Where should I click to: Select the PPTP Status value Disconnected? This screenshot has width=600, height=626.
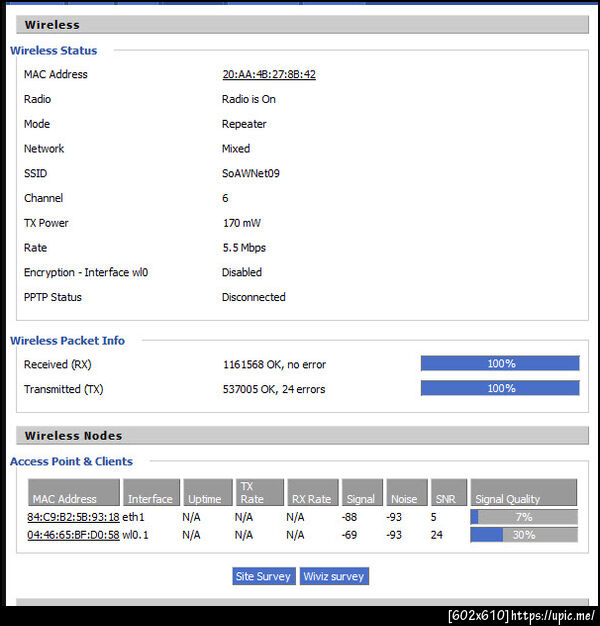253,297
